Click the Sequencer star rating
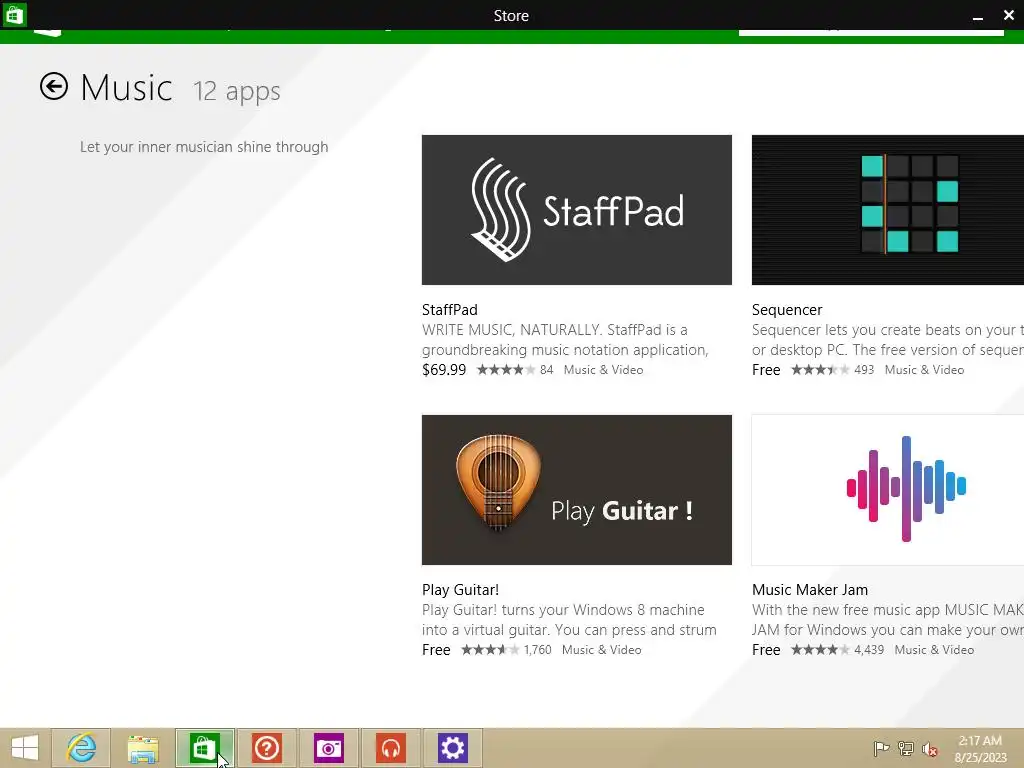 [820, 370]
